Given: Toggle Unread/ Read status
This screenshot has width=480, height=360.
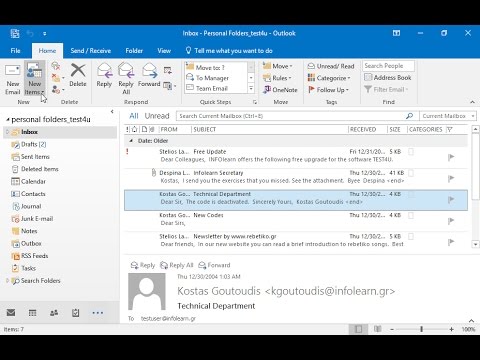Looking at the screenshot, I should tap(331, 66).
